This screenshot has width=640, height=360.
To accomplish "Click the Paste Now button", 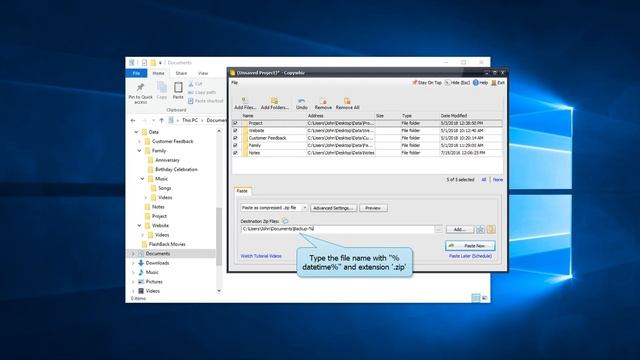I will 470,246.
